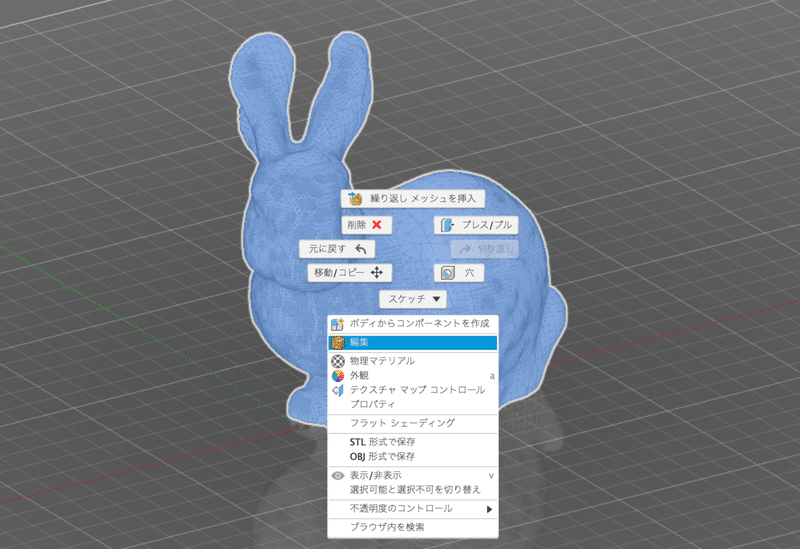Expand 不透明度のコントロール submenu

(x=413, y=509)
